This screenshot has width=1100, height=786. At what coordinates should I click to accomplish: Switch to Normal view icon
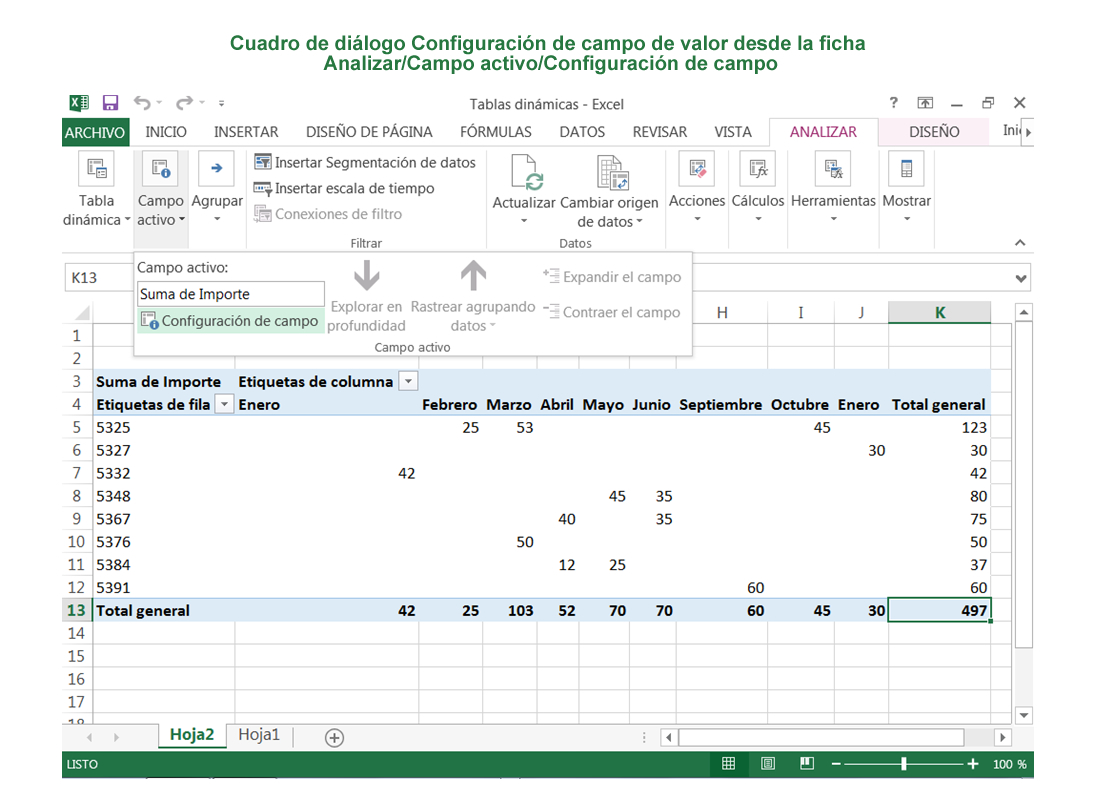(729, 764)
